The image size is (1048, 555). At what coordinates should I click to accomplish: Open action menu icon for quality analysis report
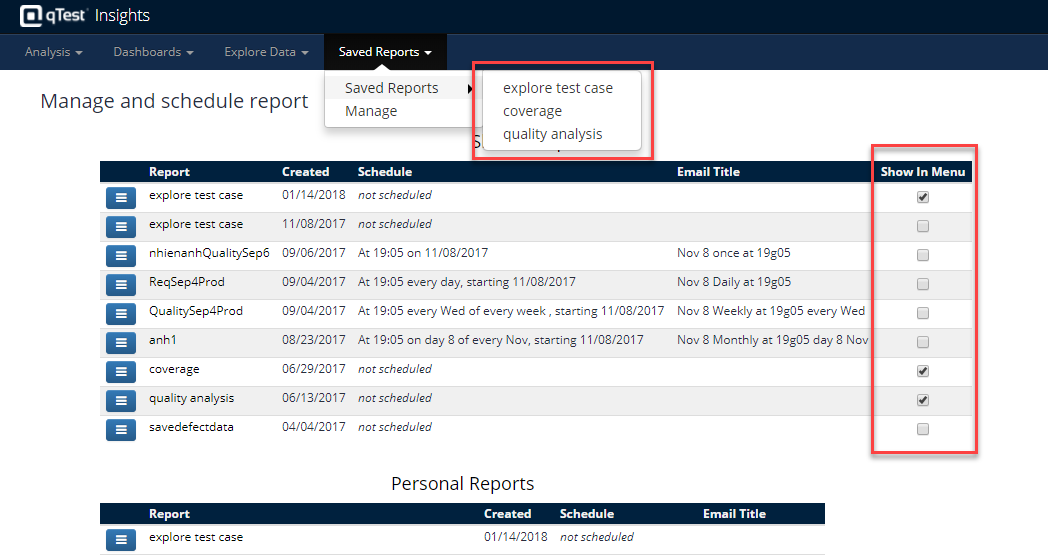pyautogui.click(x=120, y=401)
